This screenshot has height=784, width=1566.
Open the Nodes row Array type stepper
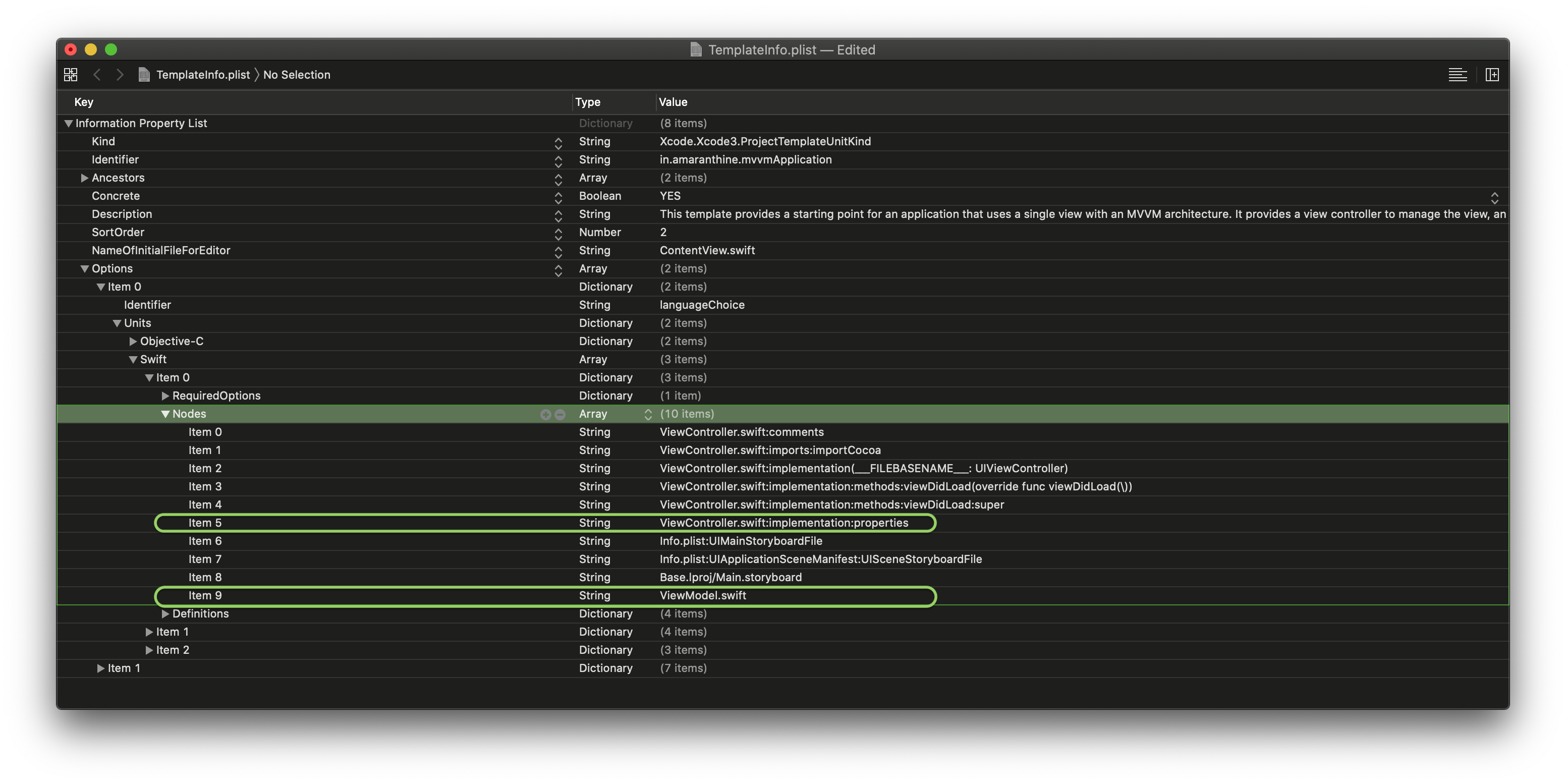click(648, 415)
